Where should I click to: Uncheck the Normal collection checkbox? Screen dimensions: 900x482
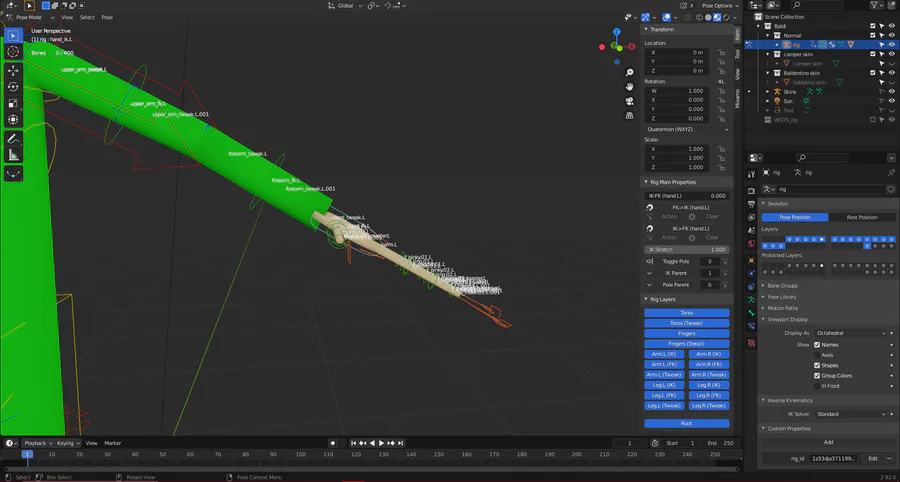(x=873, y=35)
